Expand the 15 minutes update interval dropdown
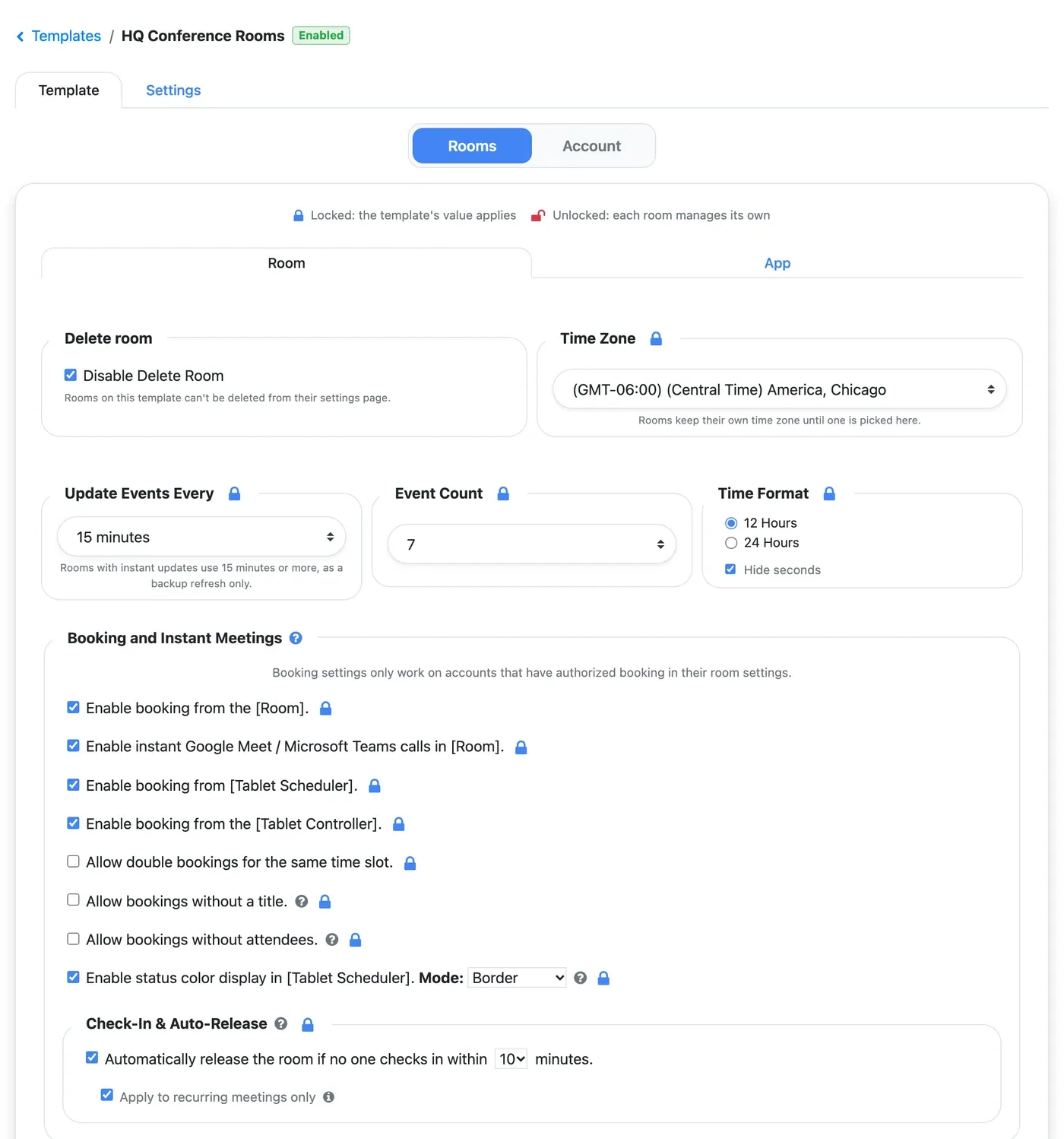The image size is (1064, 1139). tap(201, 537)
